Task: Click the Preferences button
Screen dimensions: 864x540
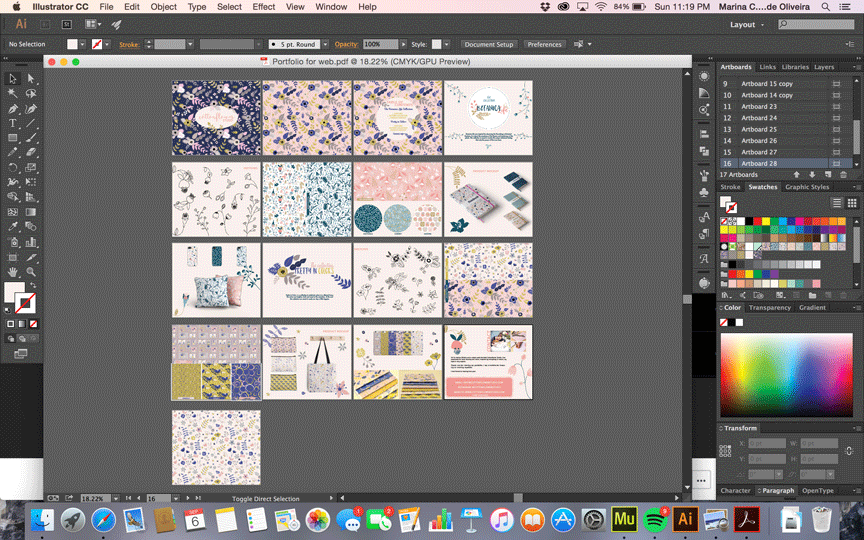Action: pyautogui.click(x=544, y=45)
